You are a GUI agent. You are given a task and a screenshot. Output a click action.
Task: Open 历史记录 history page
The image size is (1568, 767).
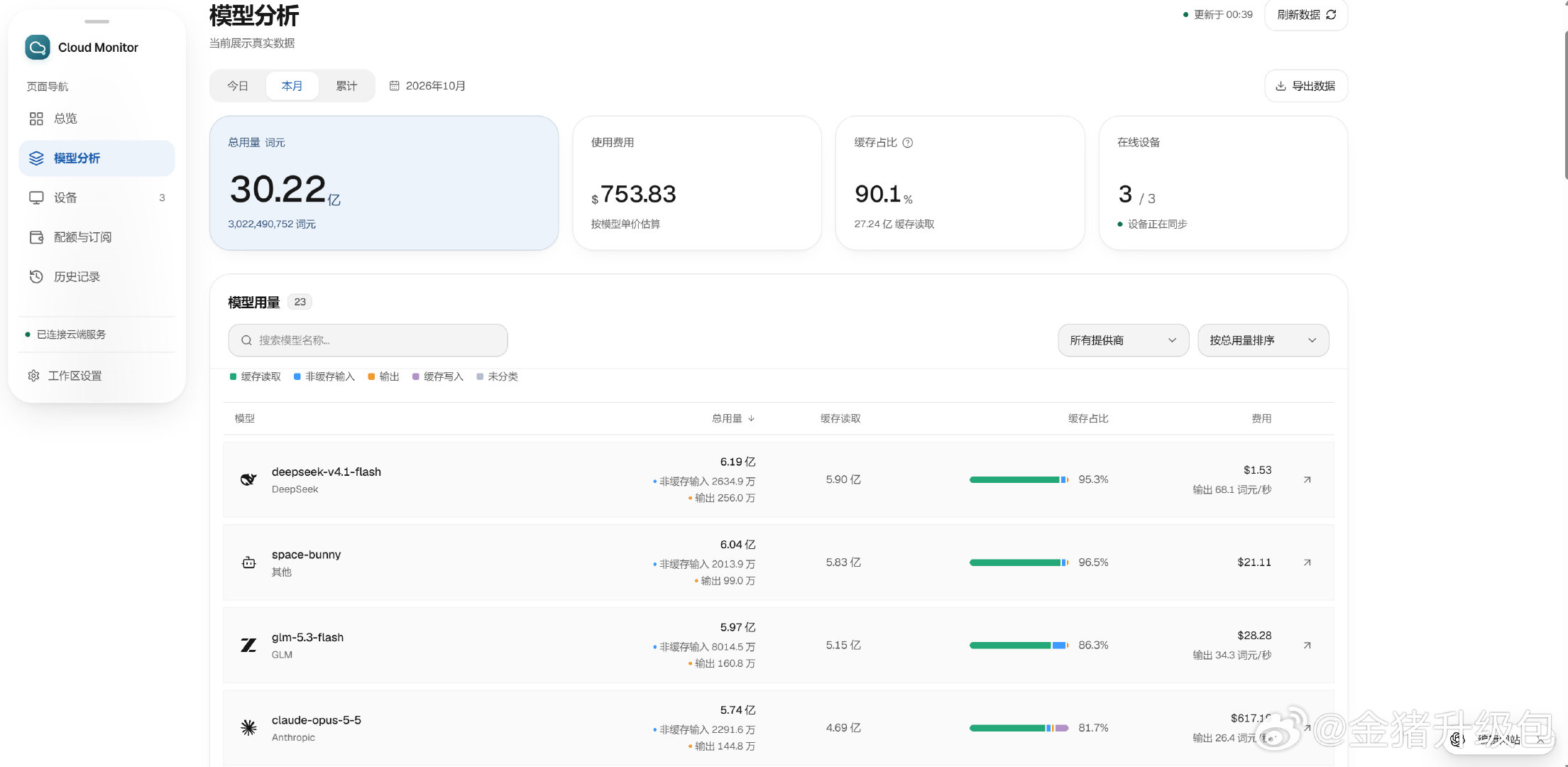coord(97,277)
